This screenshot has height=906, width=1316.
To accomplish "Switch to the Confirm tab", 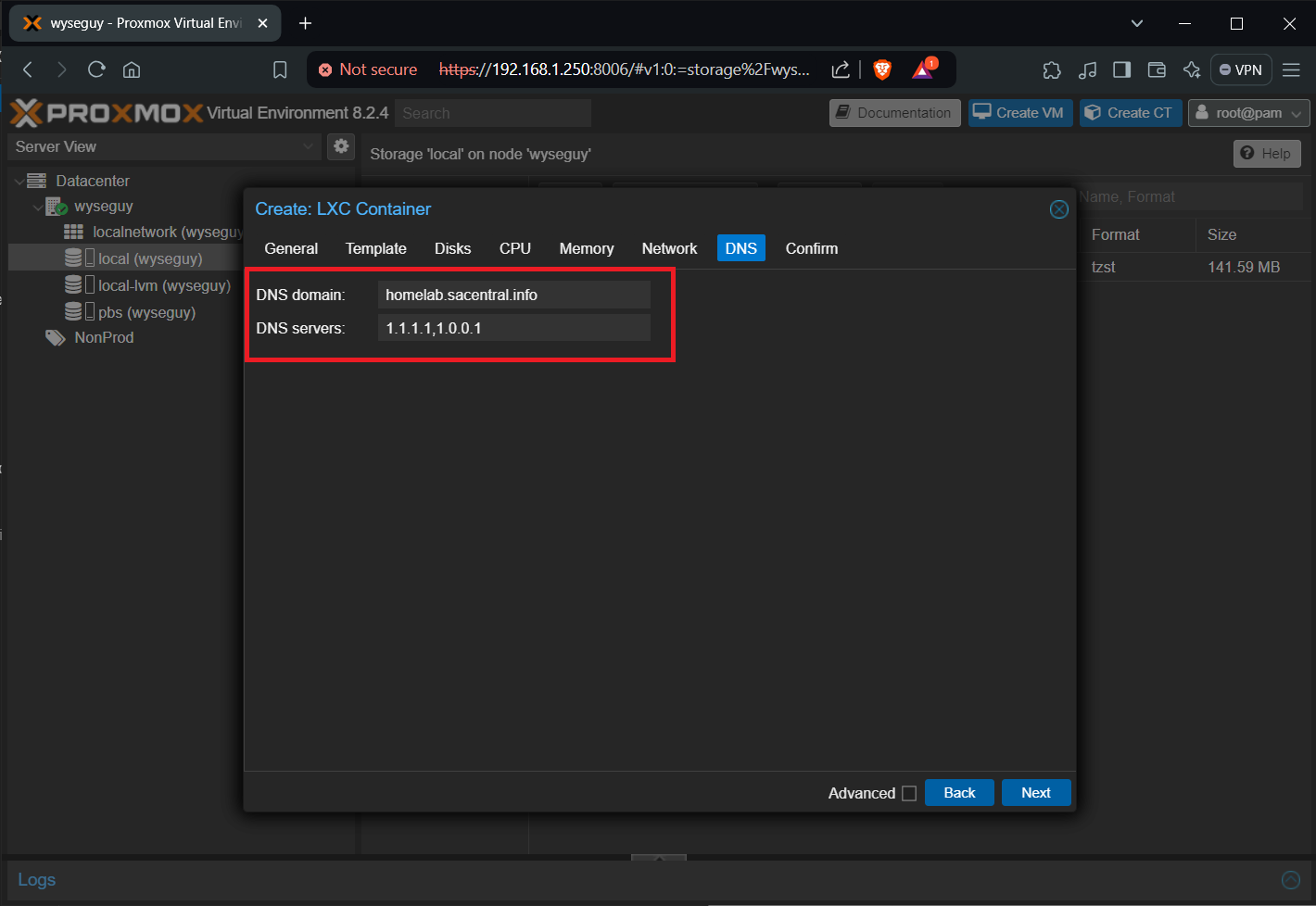I will coord(812,248).
